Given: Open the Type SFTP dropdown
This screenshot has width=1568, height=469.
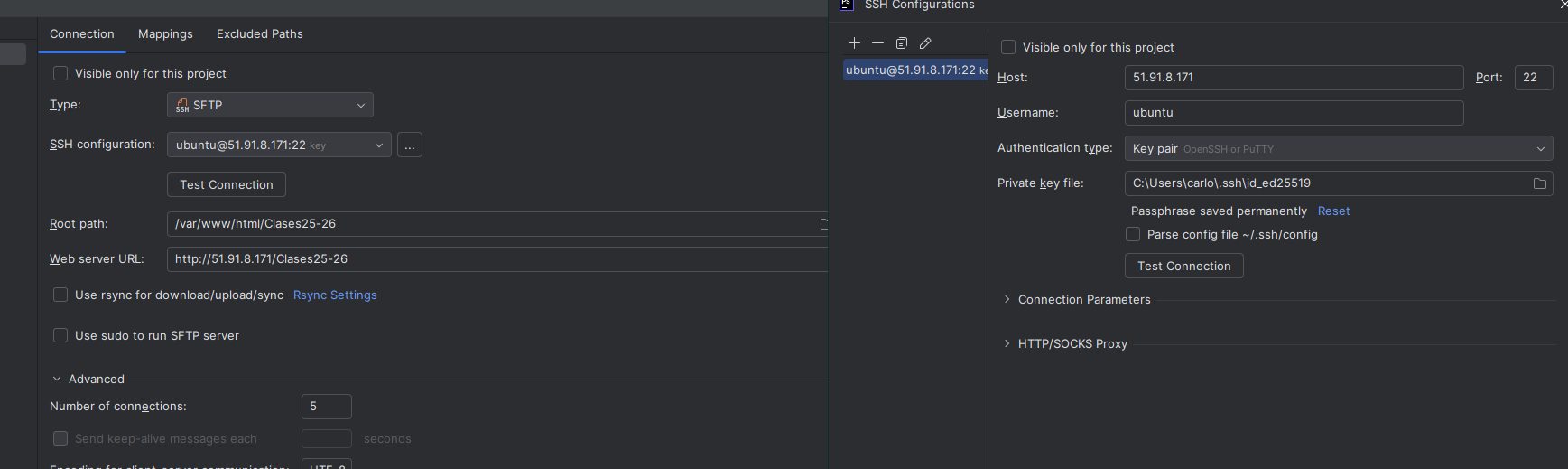Looking at the screenshot, I should (x=270, y=106).
